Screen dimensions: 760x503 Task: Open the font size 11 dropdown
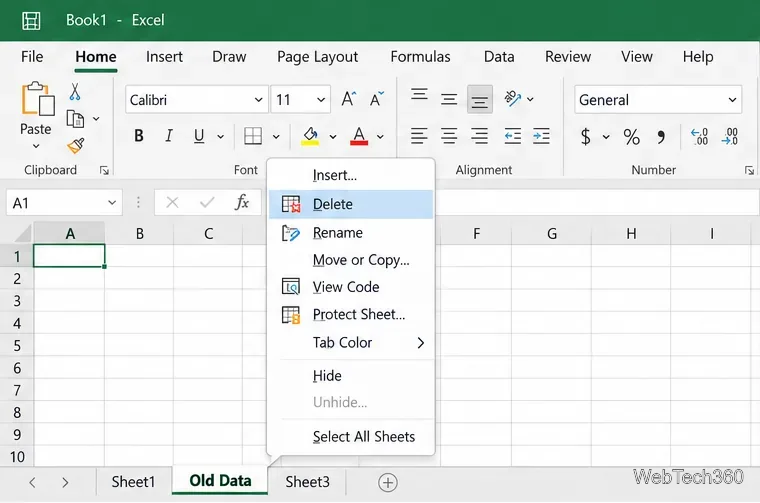tap(321, 100)
